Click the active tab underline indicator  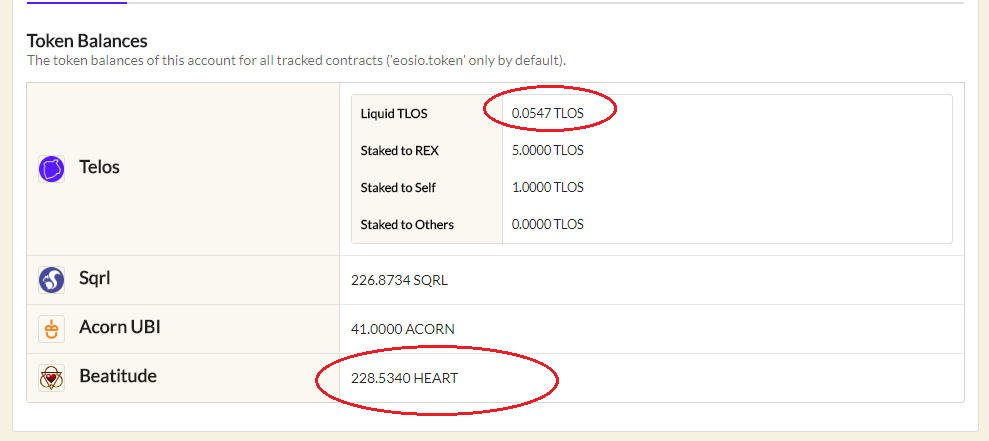77,3
